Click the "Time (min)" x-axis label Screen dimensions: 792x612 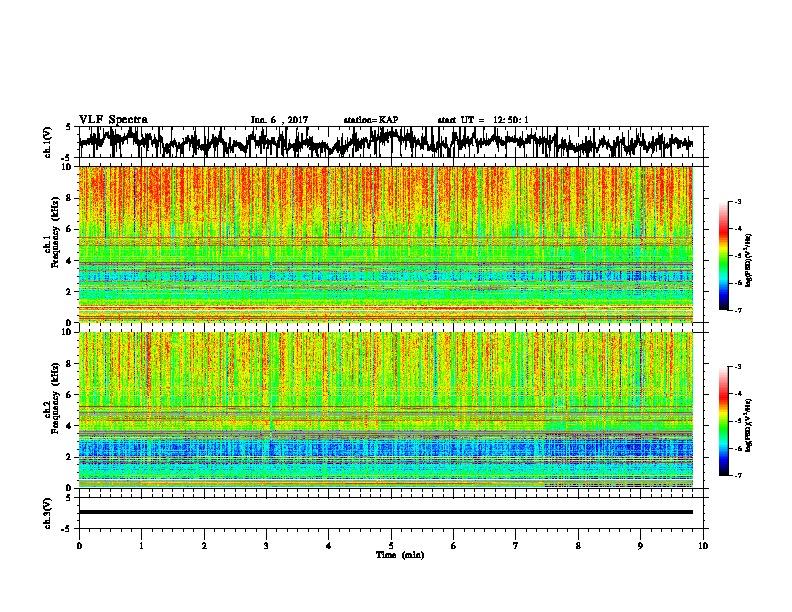click(400, 555)
